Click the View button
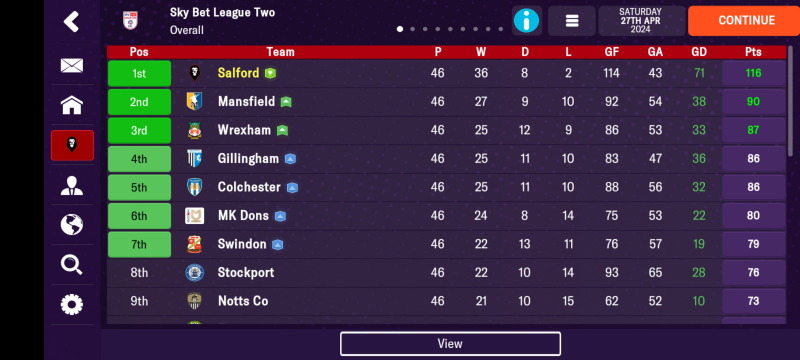This screenshot has width=800, height=360. click(450, 344)
